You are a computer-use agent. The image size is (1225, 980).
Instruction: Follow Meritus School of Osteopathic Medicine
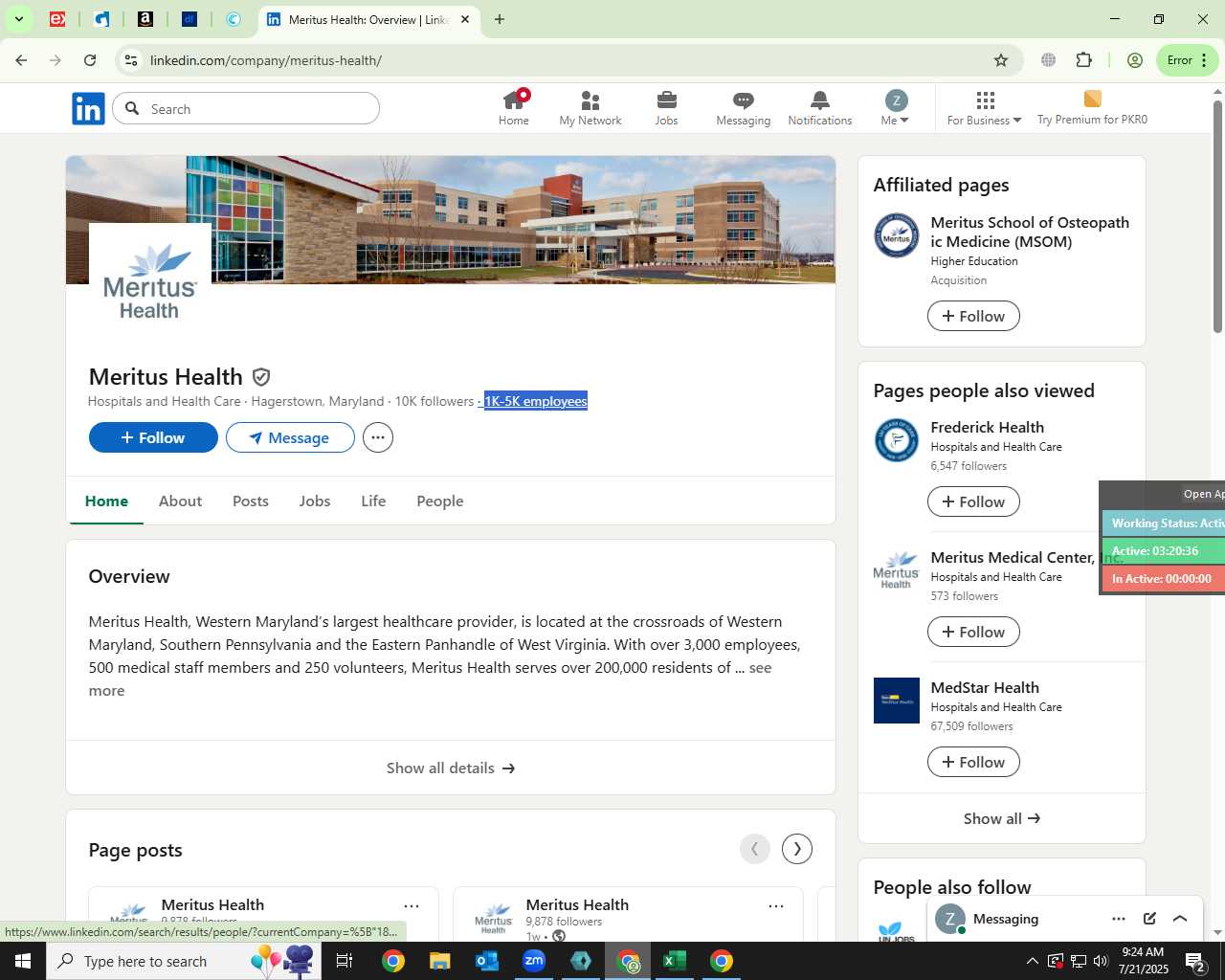point(973,316)
